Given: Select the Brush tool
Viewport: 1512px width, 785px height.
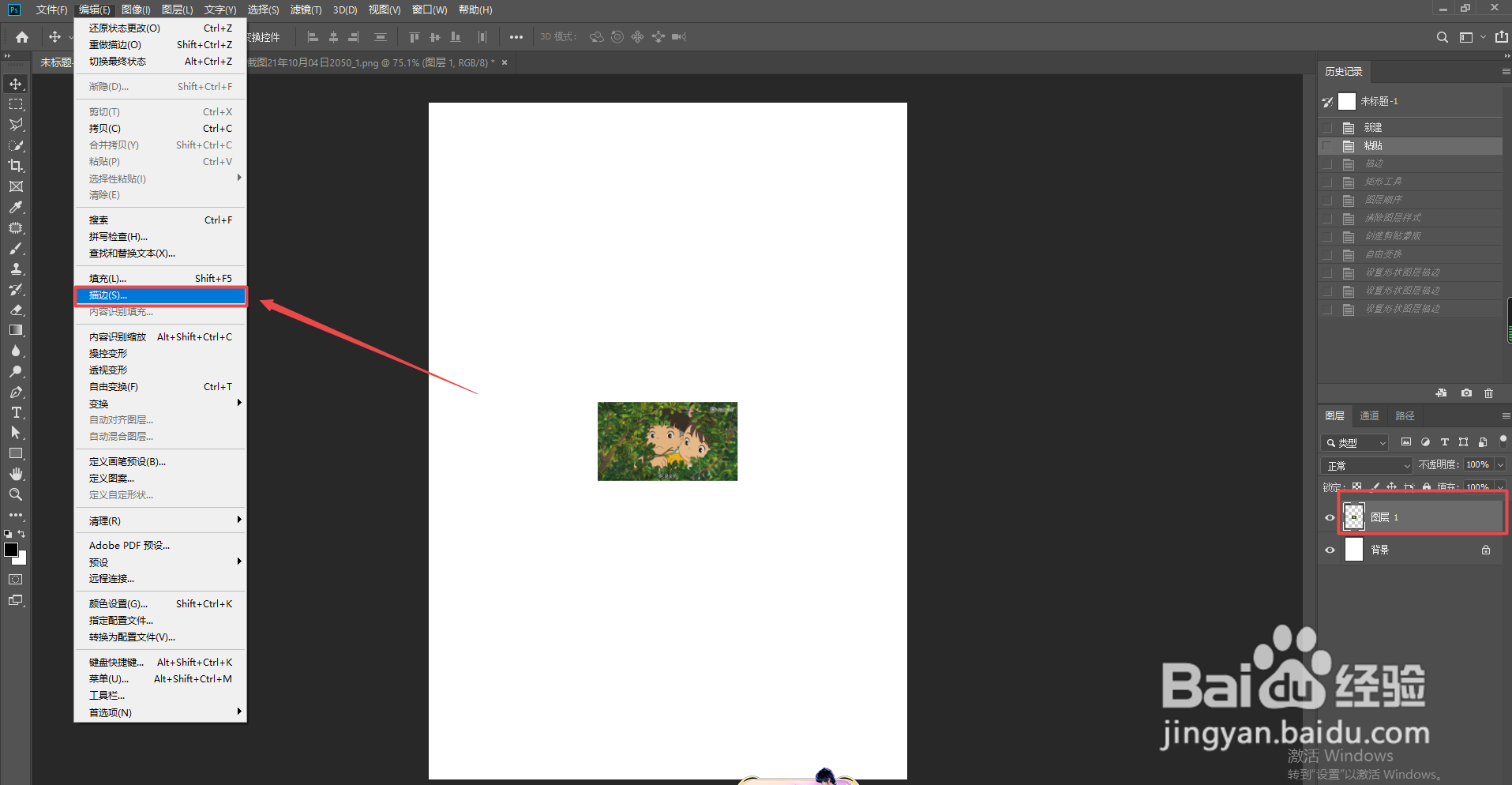Looking at the screenshot, I should click(x=16, y=248).
